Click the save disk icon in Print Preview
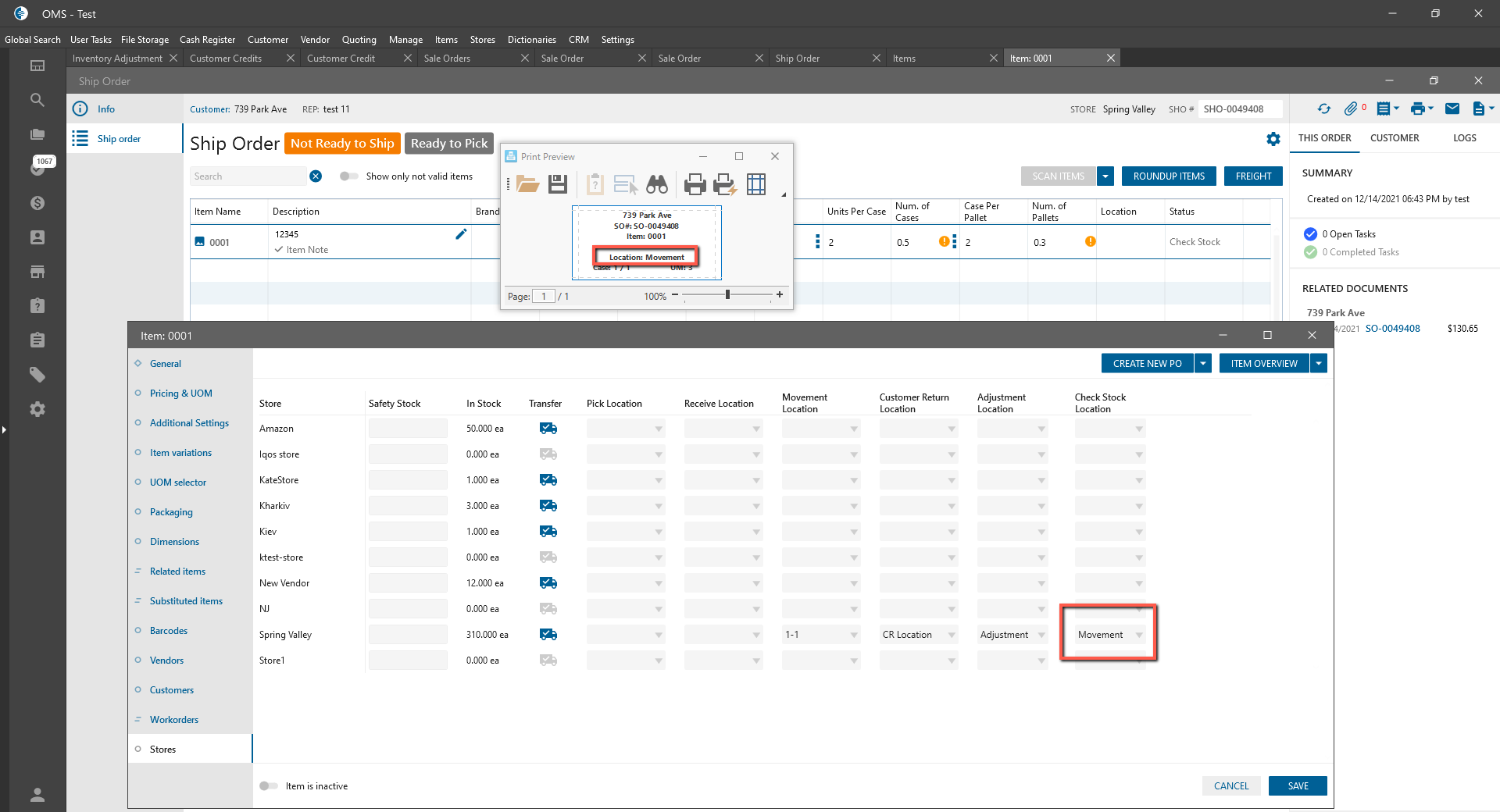This screenshot has width=1500, height=812. pos(558,184)
